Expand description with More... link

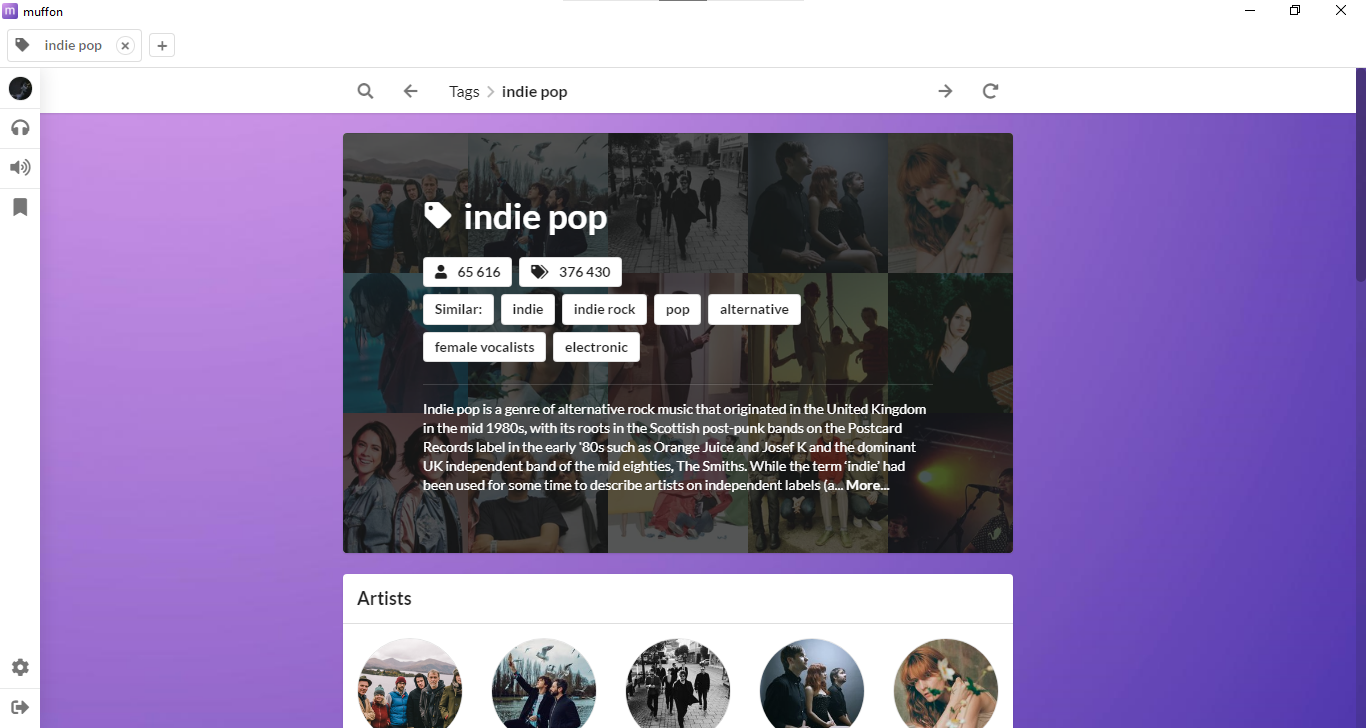867,485
